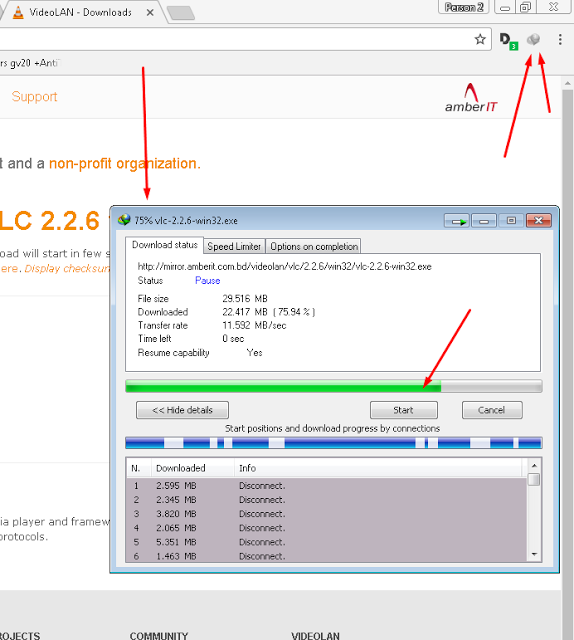
Task: Minimize the IDM download dialog
Action: (484, 221)
